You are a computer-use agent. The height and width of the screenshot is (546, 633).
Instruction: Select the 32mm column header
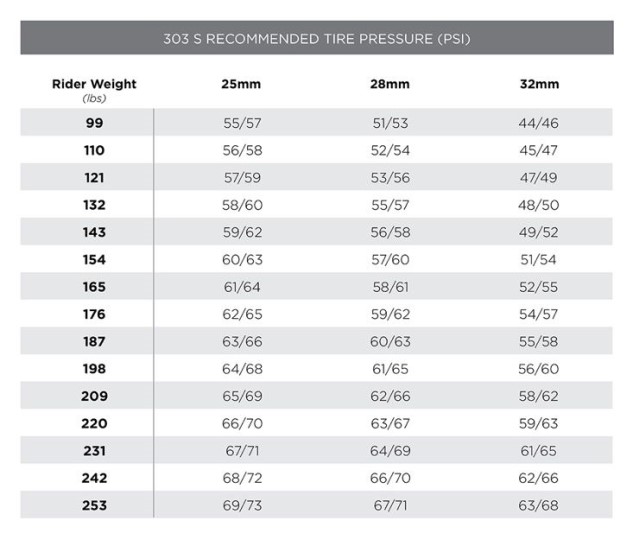pos(539,84)
